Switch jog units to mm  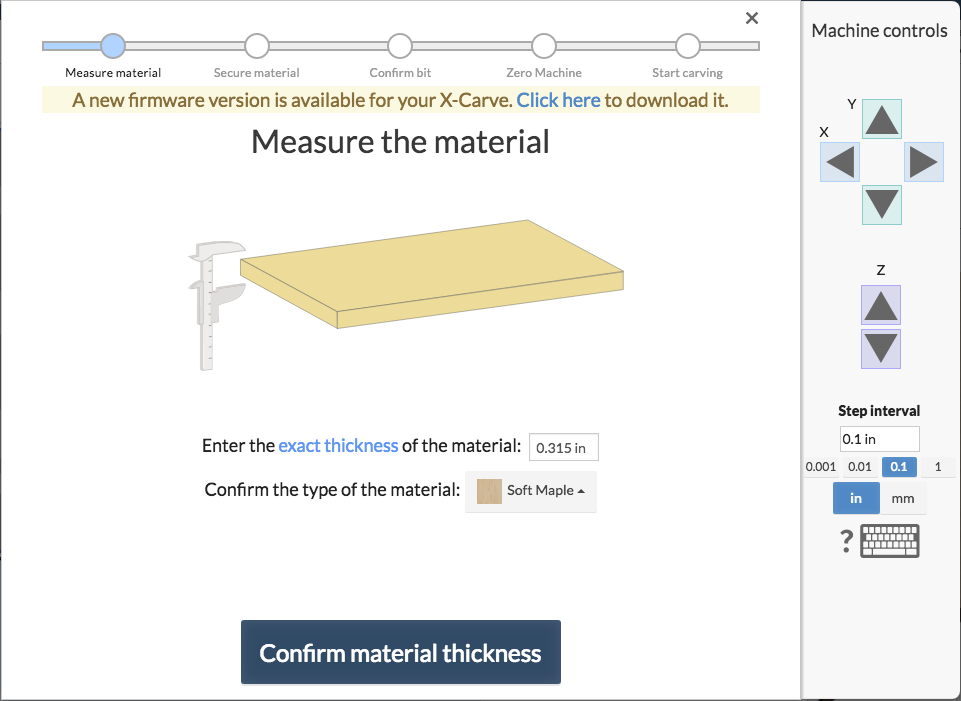pyautogui.click(x=903, y=497)
